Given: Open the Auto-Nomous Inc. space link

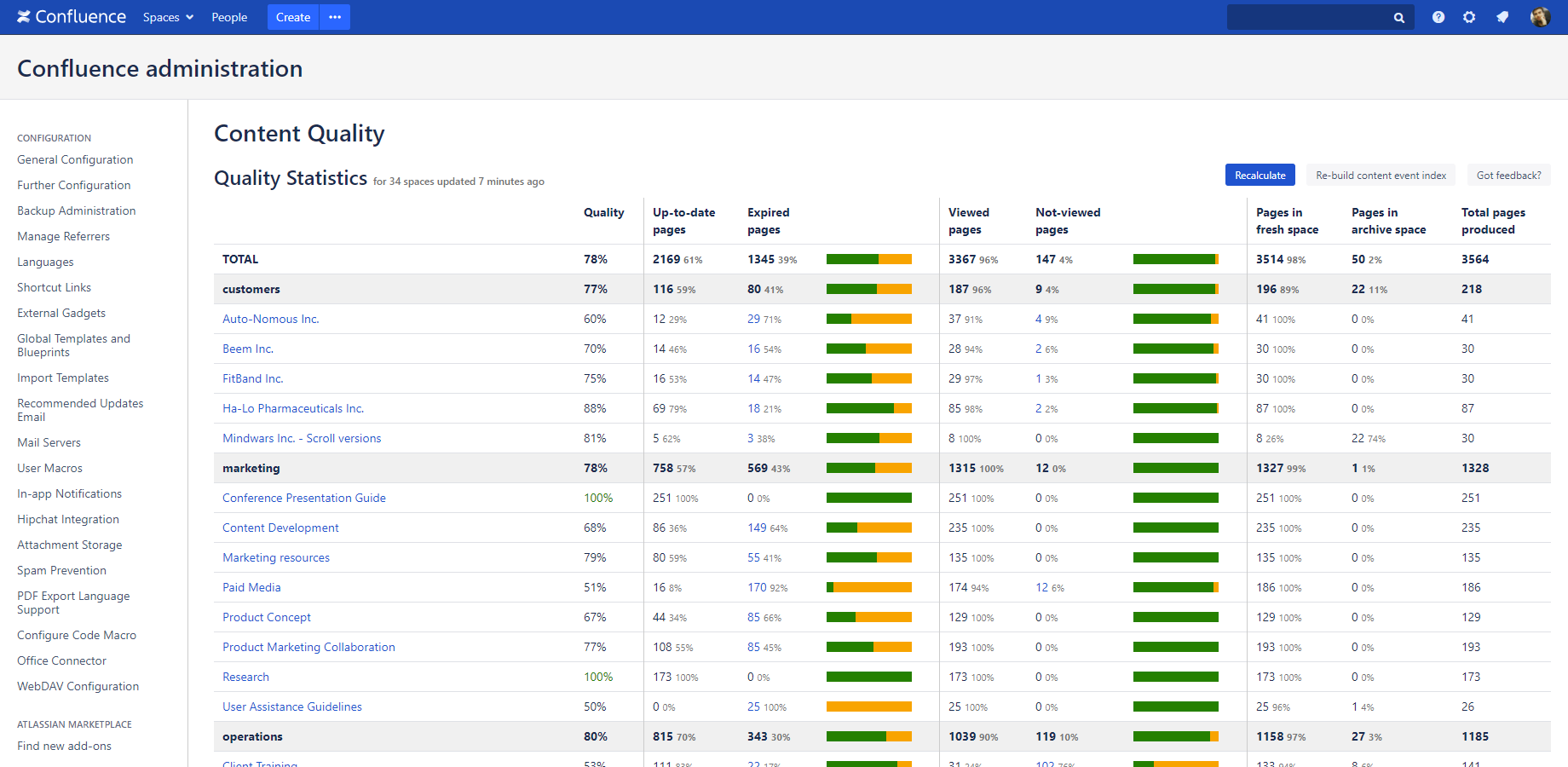Looking at the screenshot, I should pyautogui.click(x=271, y=319).
